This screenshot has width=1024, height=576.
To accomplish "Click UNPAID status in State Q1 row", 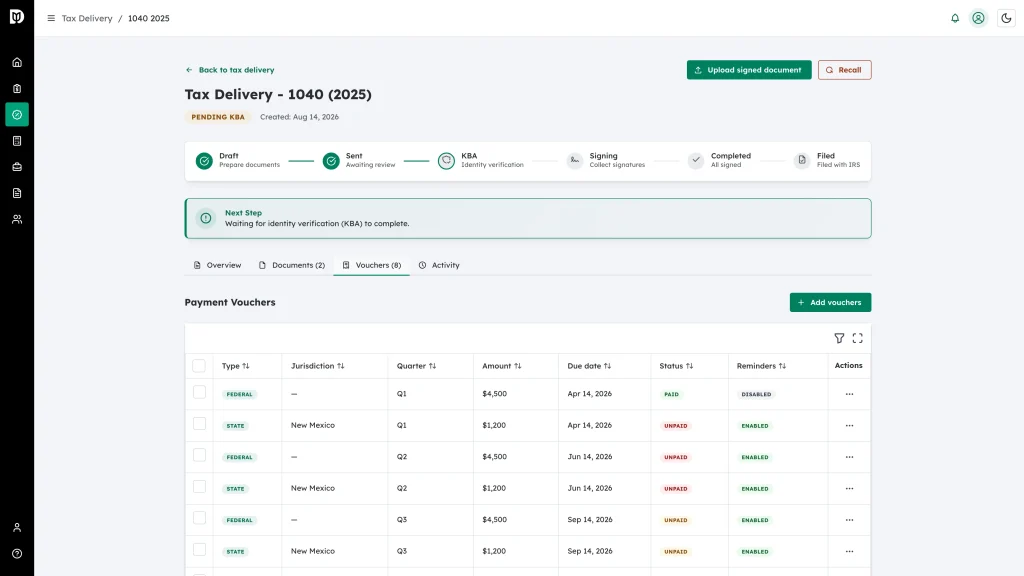I will (675, 426).
